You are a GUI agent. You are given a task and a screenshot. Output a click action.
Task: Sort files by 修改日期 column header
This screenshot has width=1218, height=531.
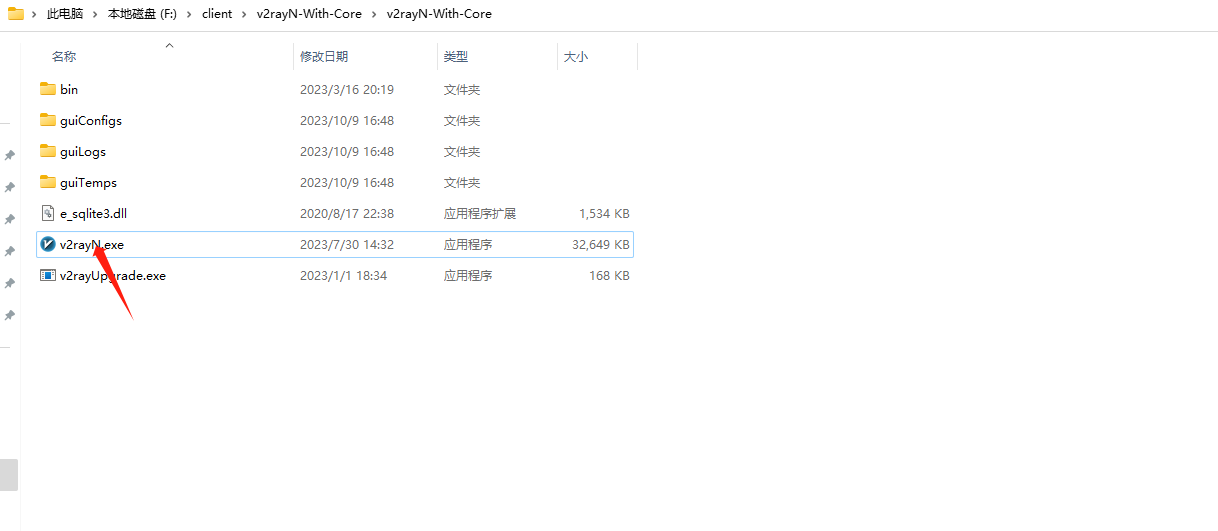[324, 57]
